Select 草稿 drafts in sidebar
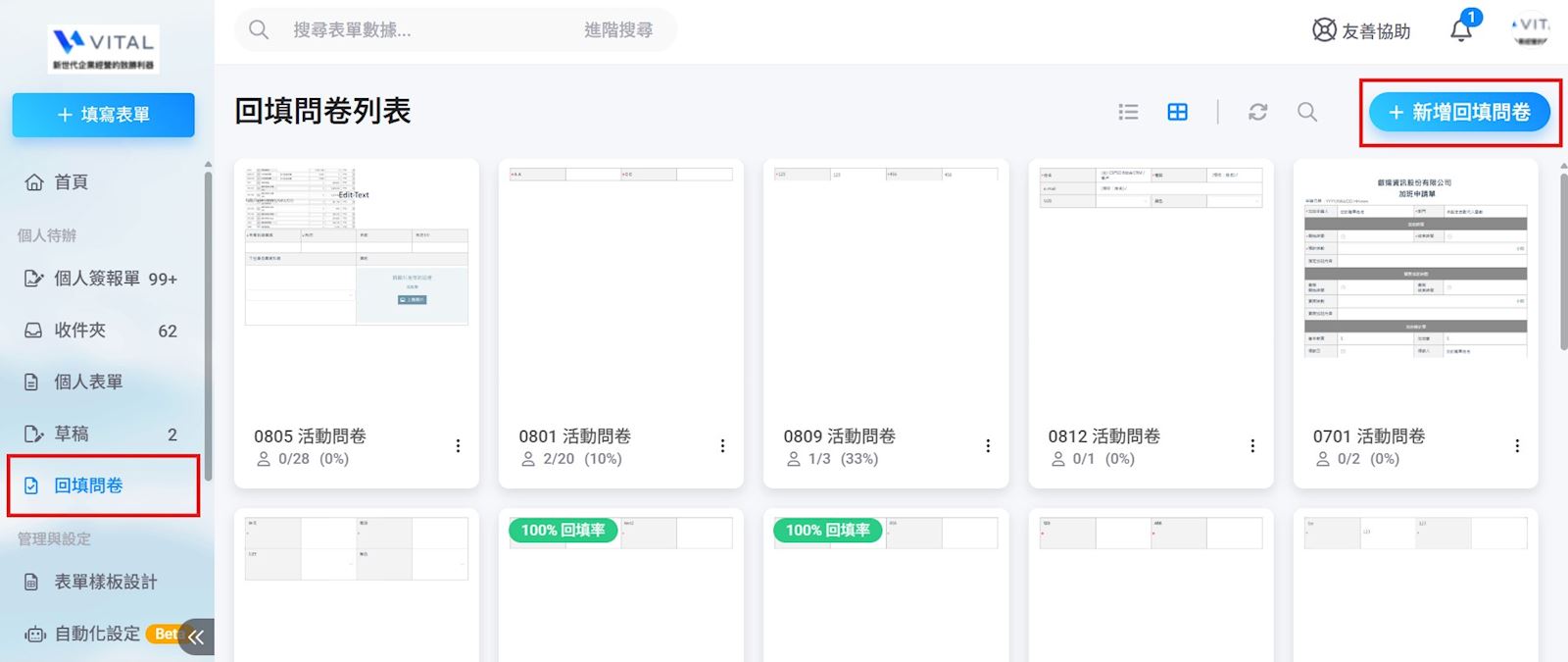Screen dimensions: 1568x662 71,433
